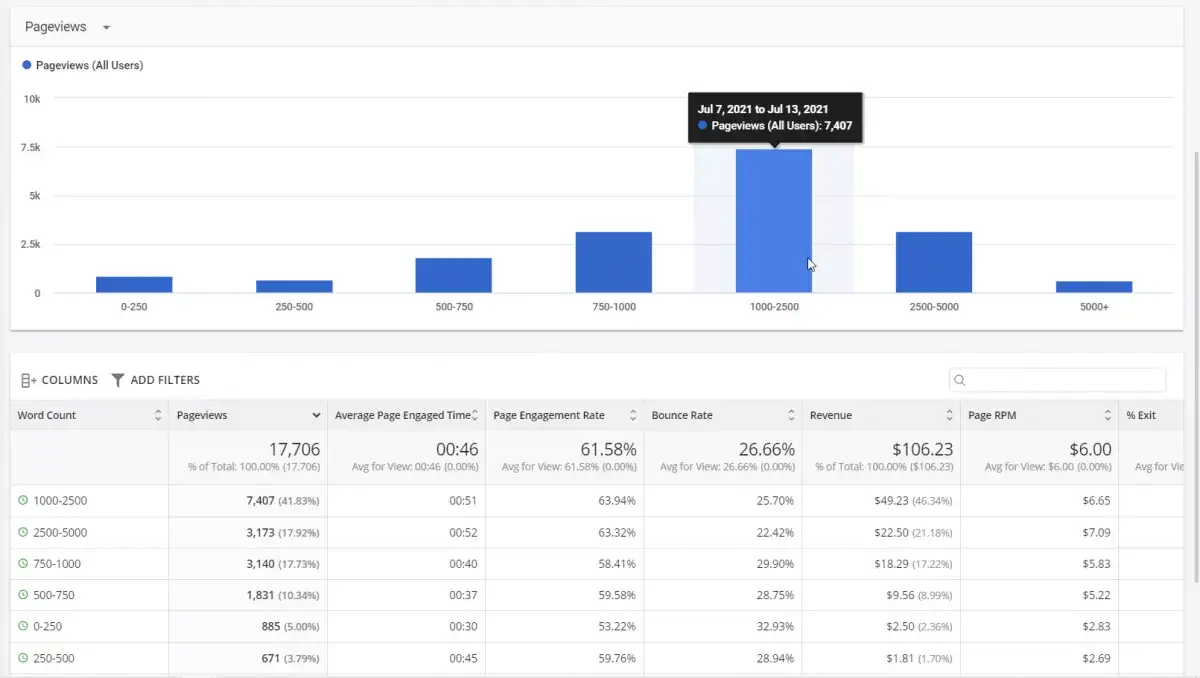Select the 2500-5000 row label in table

[x=60, y=533]
